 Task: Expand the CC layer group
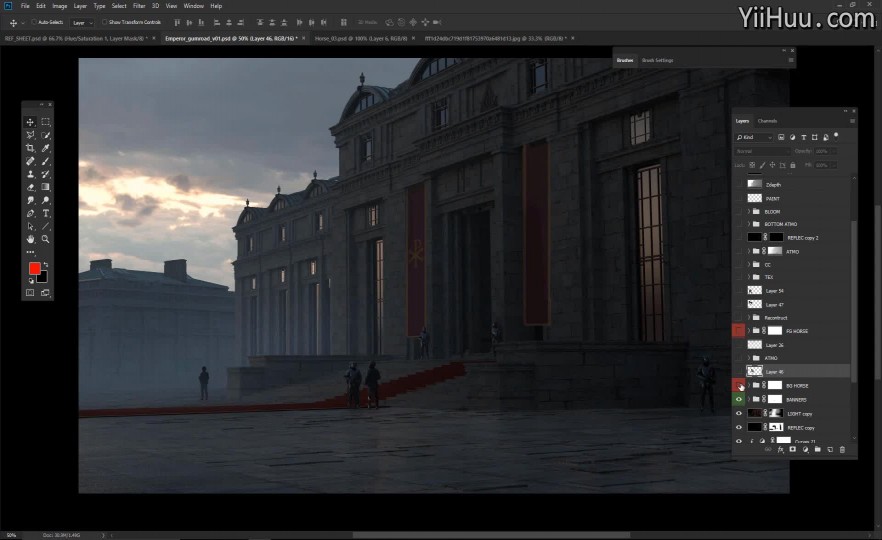[x=749, y=264]
